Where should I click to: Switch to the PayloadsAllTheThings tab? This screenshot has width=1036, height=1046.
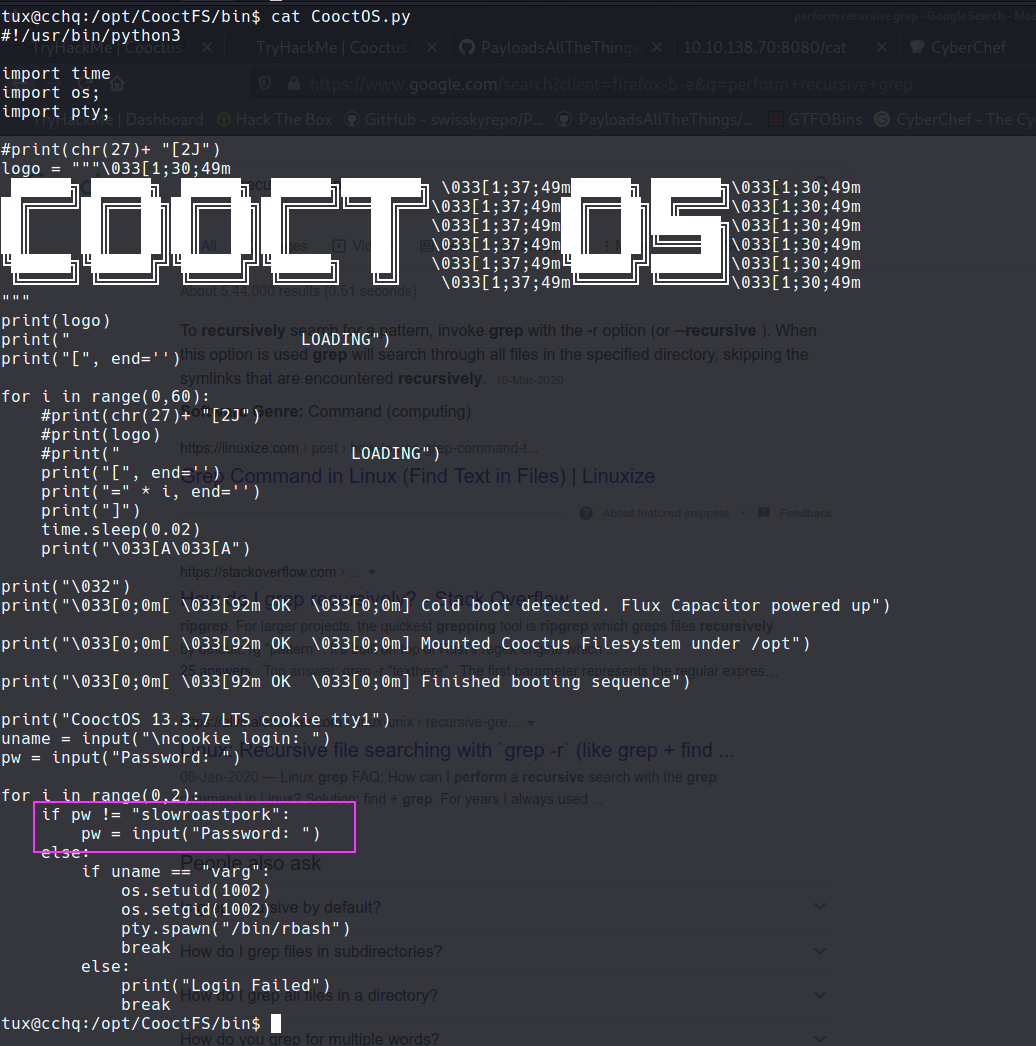click(560, 47)
